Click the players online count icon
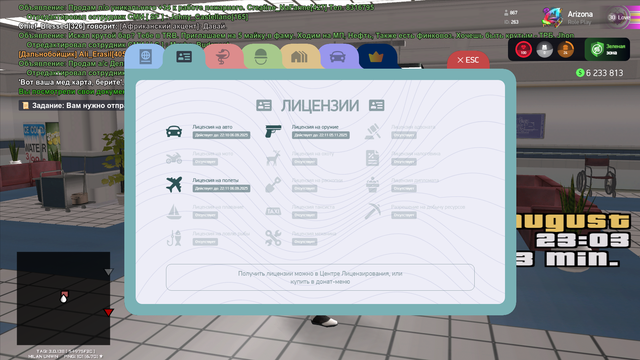This screenshot has height=360, width=640. [x=507, y=13]
